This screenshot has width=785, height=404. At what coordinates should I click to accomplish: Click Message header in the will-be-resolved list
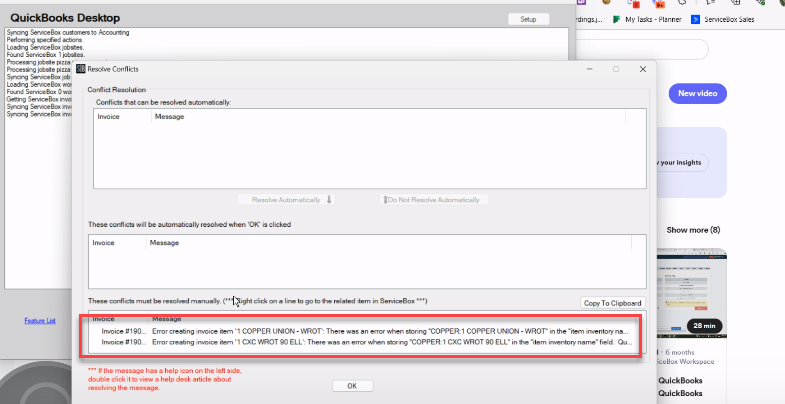tap(164, 243)
